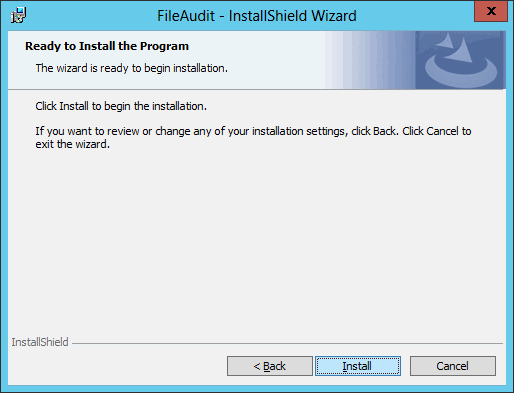Select the wizard is ready subtitle text
Image resolution: width=514 pixels, height=393 pixels.
point(132,68)
